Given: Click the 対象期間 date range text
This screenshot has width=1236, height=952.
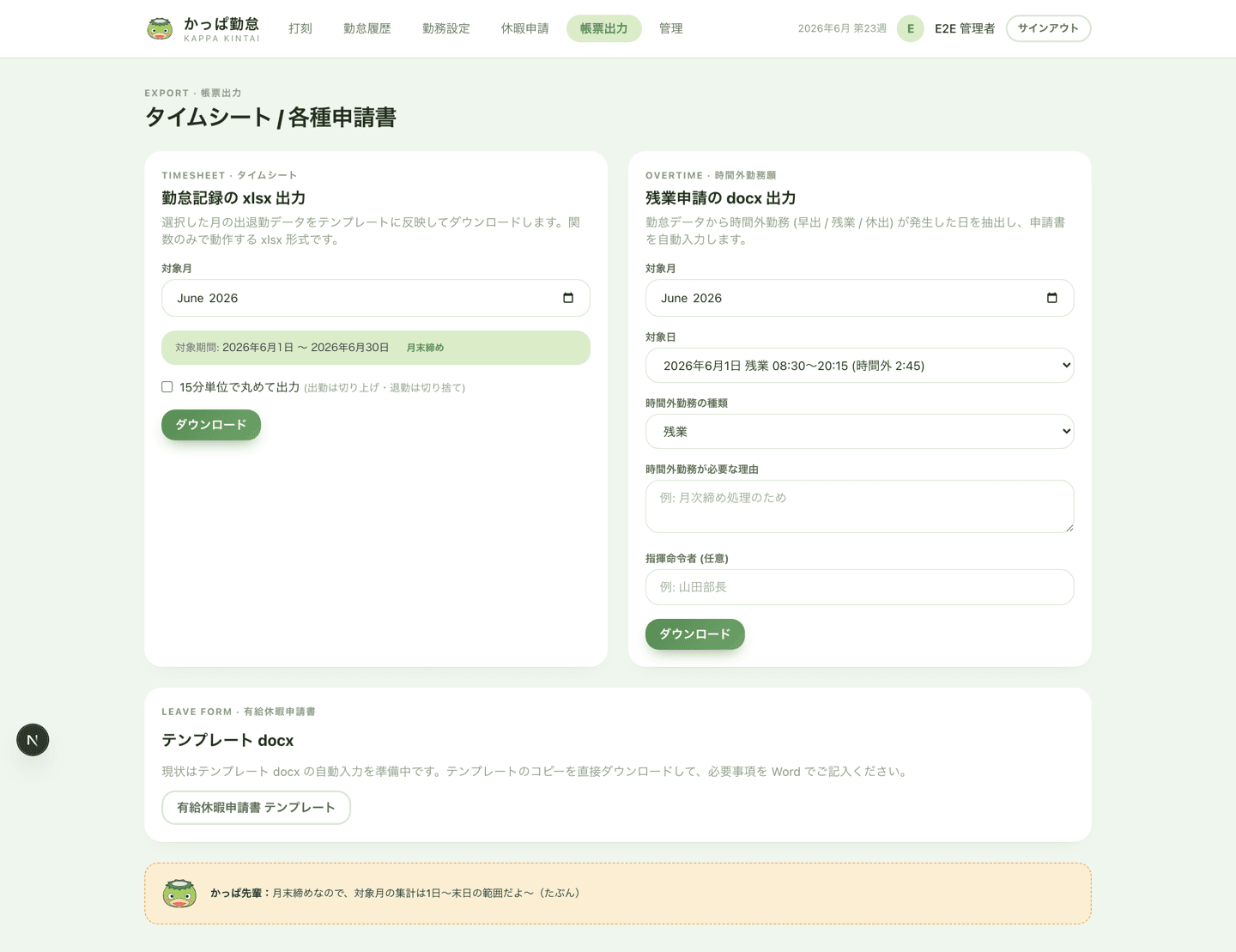Looking at the screenshot, I should coord(282,348).
